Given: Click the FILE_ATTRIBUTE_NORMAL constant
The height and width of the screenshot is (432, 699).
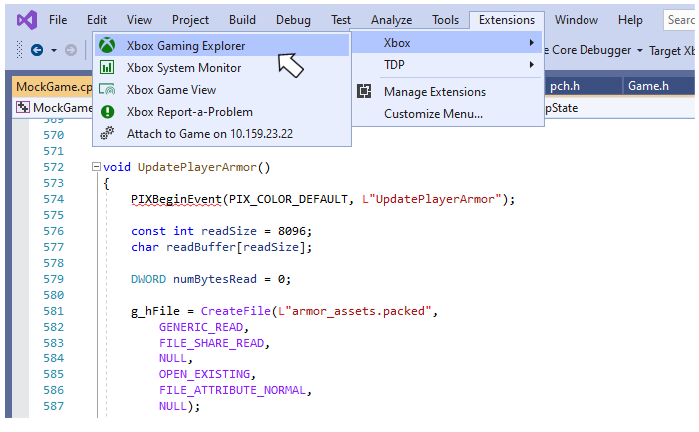Looking at the screenshot, I should coord(232,390).
